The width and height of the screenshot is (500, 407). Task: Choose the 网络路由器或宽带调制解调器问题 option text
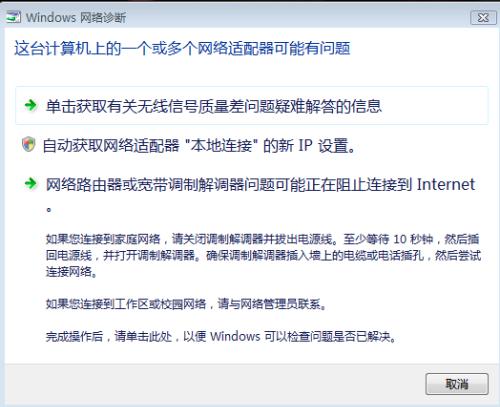(x=260, y=184)
